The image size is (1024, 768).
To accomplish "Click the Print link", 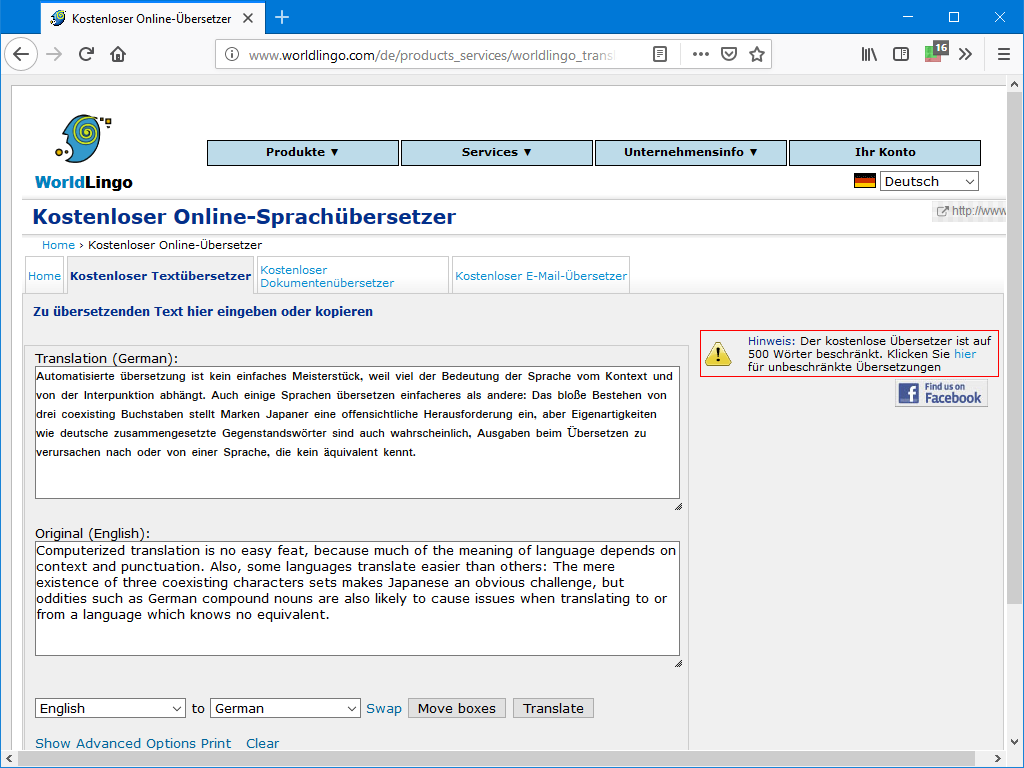I will click(216, 743).
